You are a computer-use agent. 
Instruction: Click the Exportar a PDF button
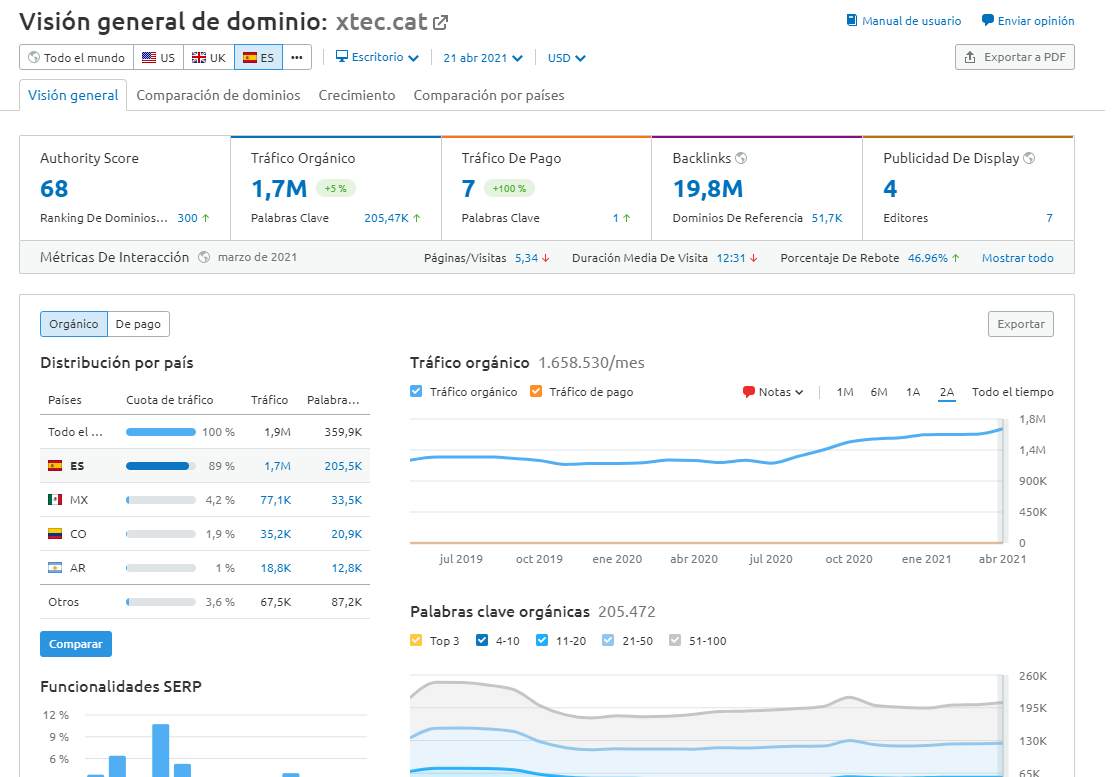(1014, 58)
